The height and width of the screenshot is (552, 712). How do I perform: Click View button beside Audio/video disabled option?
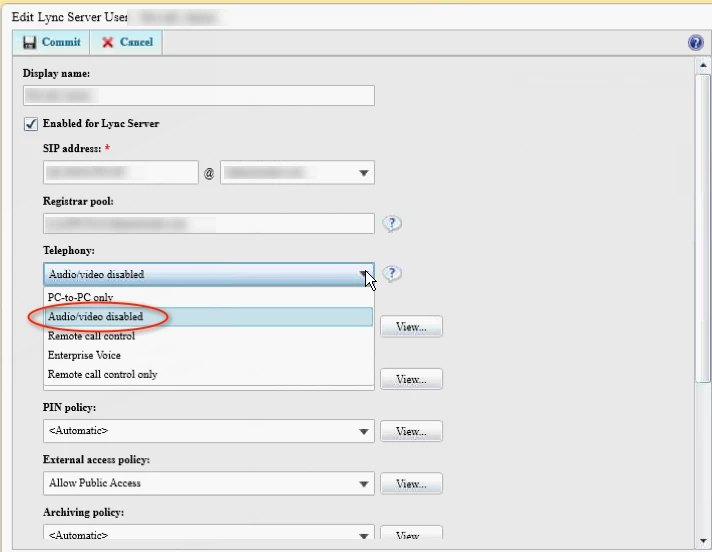coord(411,327)
